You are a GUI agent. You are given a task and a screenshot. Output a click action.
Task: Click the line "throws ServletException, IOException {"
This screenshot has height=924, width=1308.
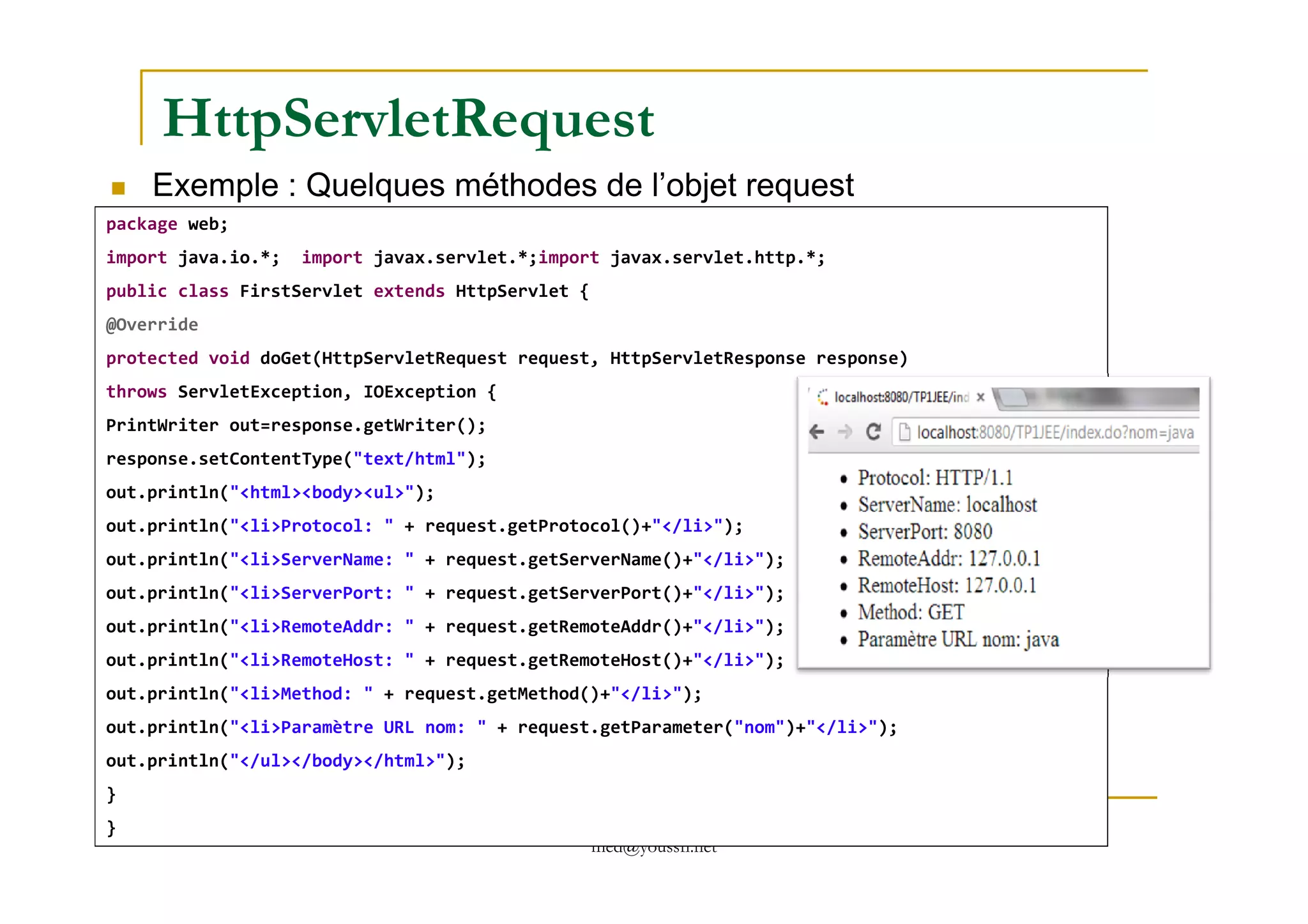click(x=301, y=392)
